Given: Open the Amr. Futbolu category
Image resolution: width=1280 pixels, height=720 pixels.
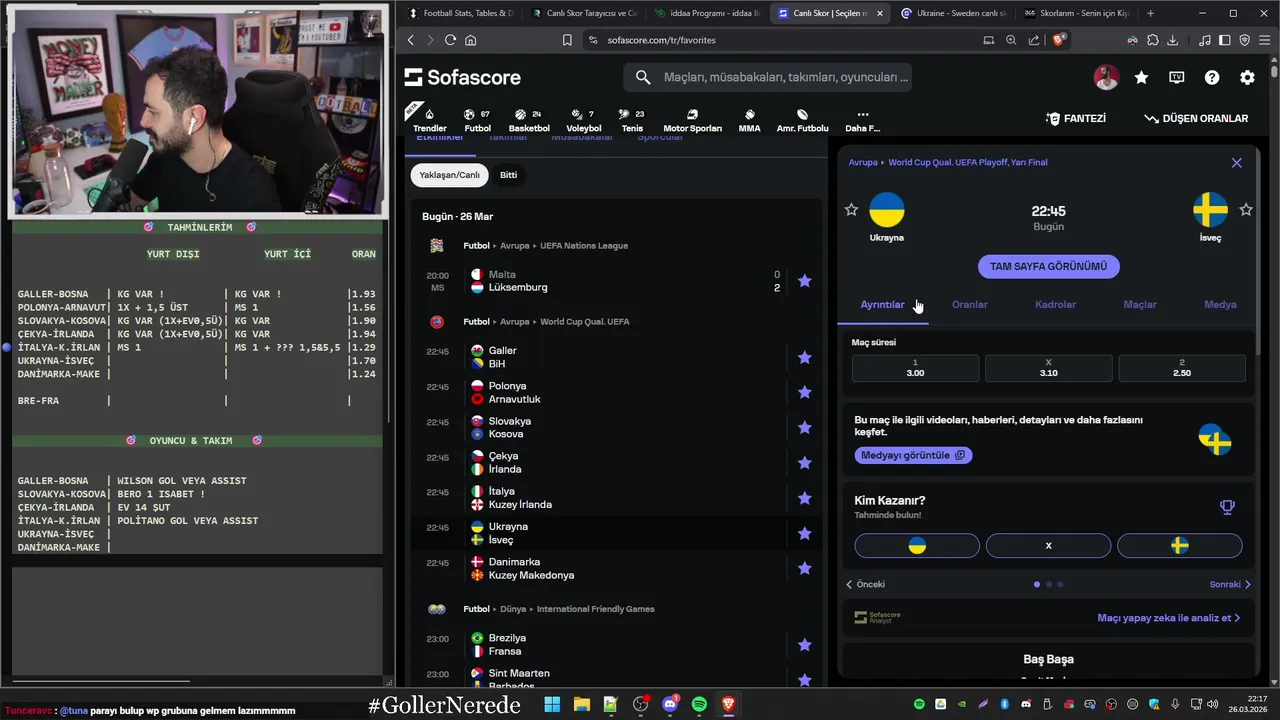Looking at the screenshot, I should 802,120.
